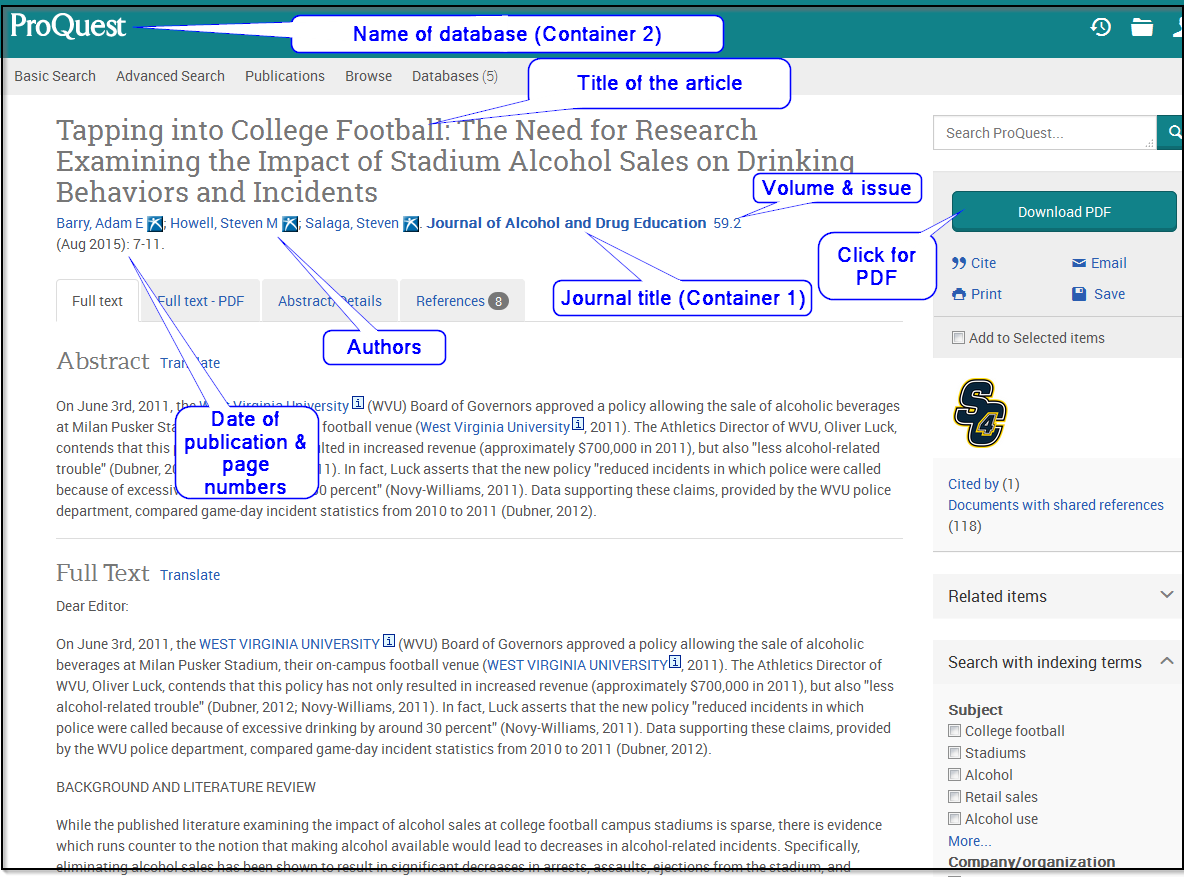The width and height of the screenshot is (1184, 877).
Task: Open Basic Search menu item
Action: point(55,76)
